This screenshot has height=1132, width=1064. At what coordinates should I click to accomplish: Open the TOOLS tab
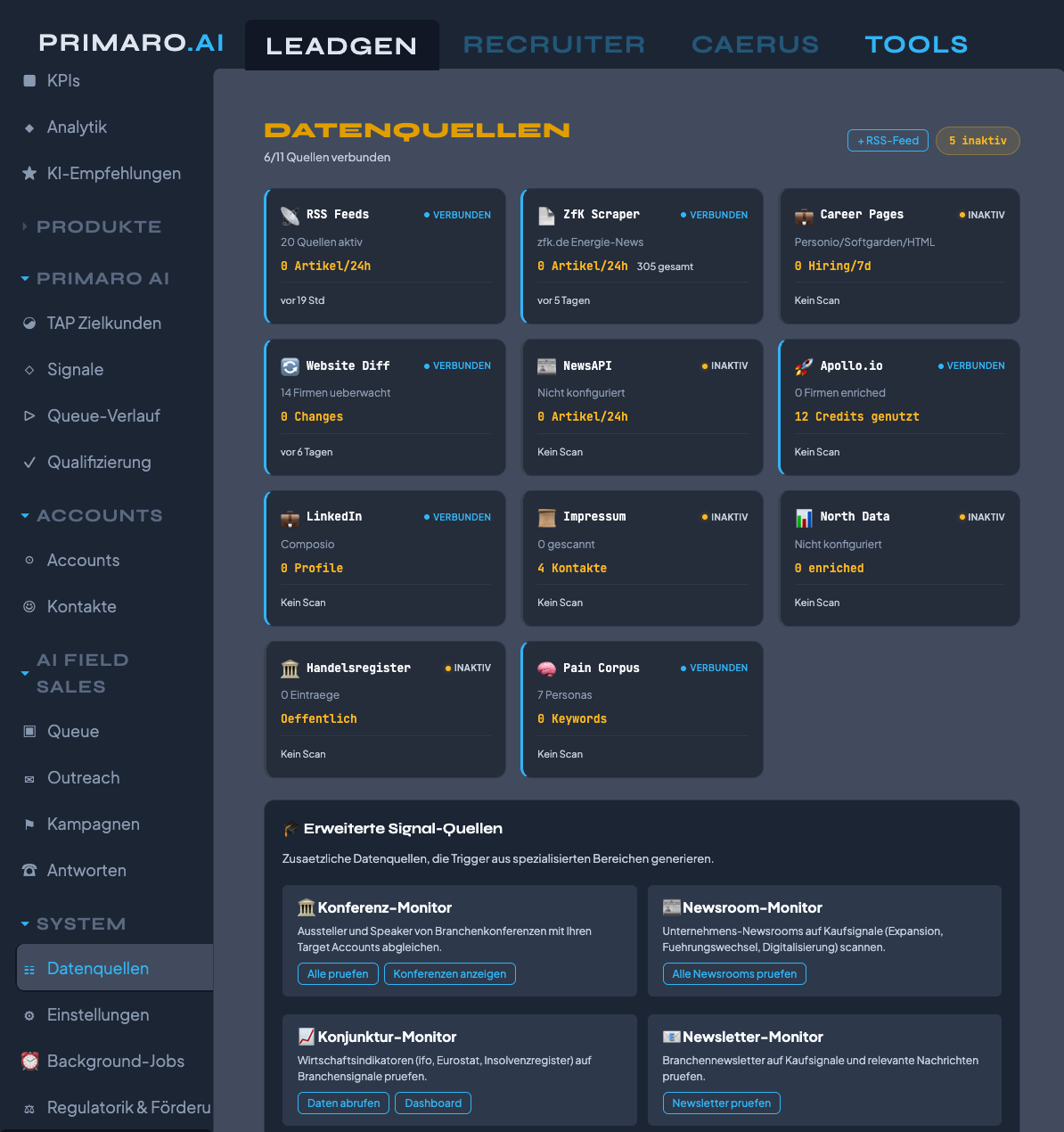coord(916,44)
